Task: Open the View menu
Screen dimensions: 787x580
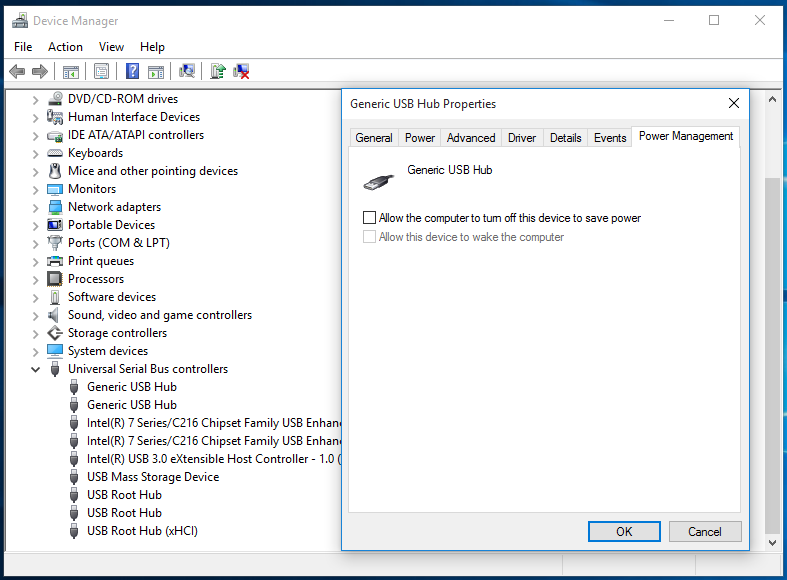Action: tap(111, 47)
